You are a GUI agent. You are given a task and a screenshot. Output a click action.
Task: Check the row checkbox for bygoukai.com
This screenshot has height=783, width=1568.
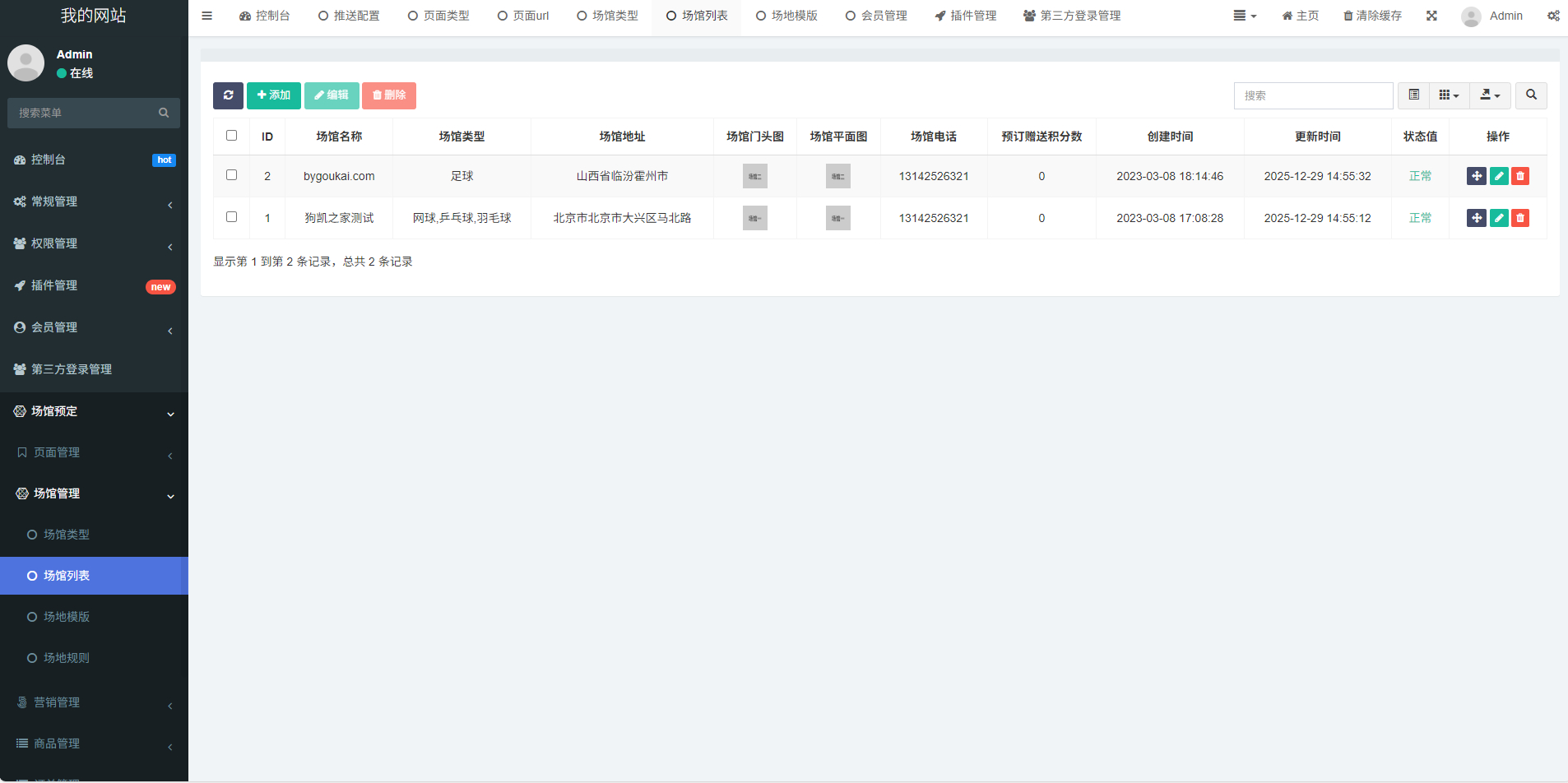(x=231, y=175)
